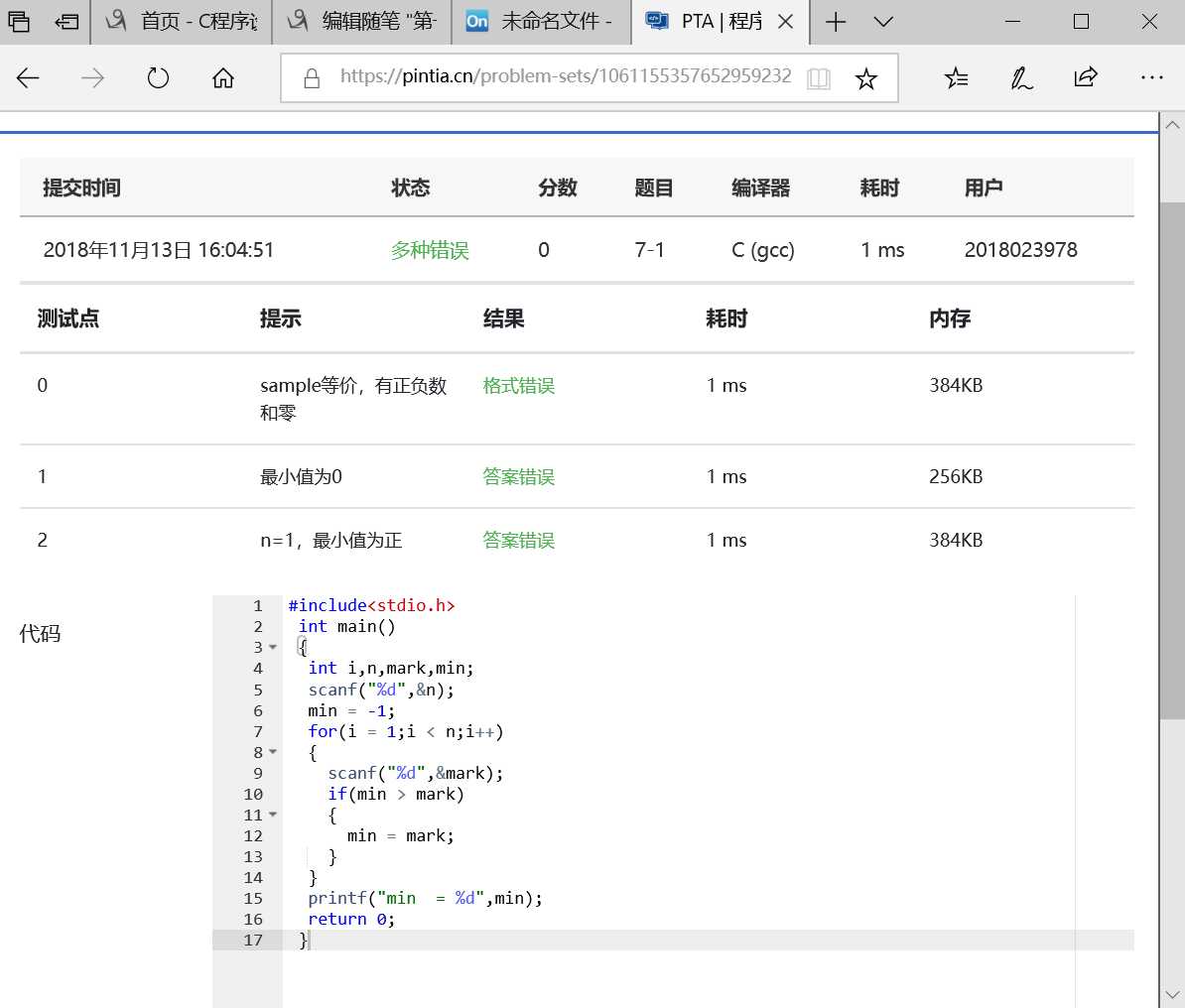Click the vertical scrollbar thumb
1185x1008 pixels.
click(x=1172, y=461)
